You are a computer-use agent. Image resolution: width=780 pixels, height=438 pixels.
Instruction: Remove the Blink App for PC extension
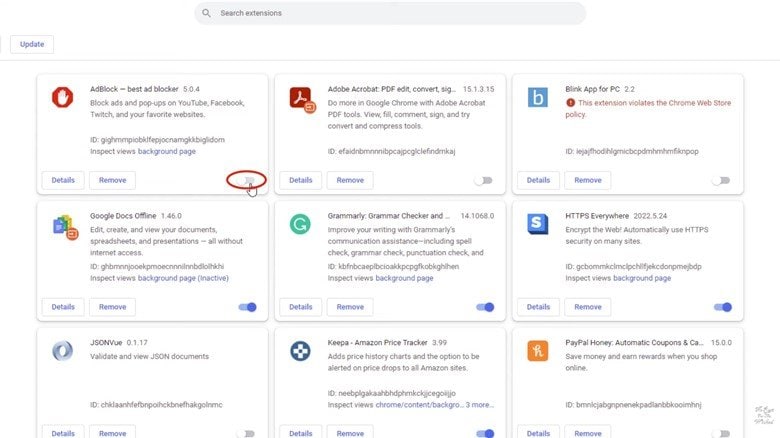click(x=588, y=180)
